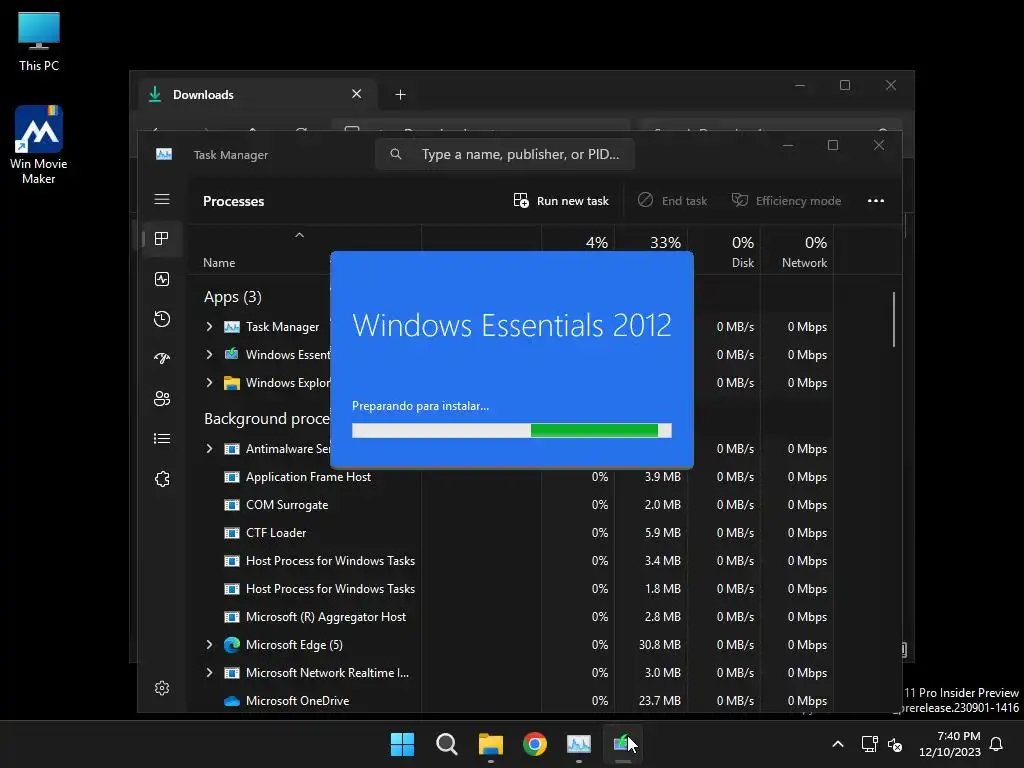Image resolution: width=1024 pixels, height=768 pixels.
Task: Select the Application Frame Host row
Action: (x=518, y=477)
